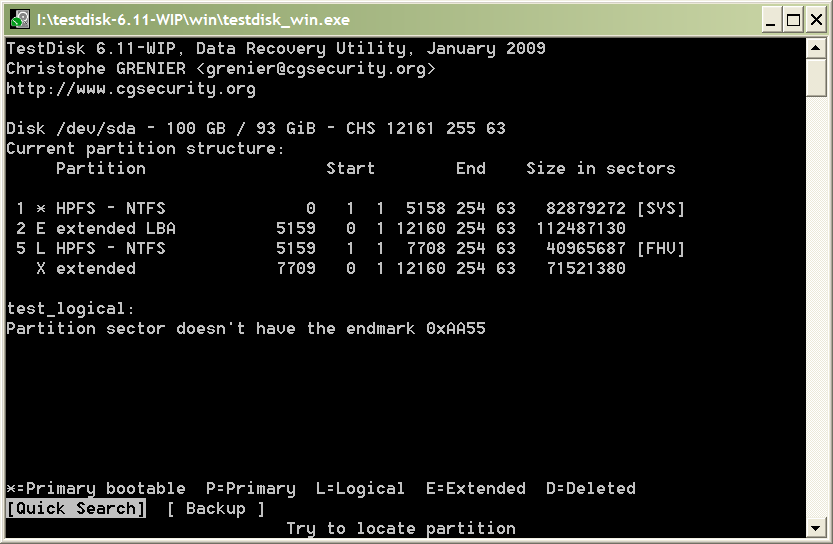Minimize the testdisk_win.exe window
The height and width of the screenshot is (544, 833).
click(771, 20)
